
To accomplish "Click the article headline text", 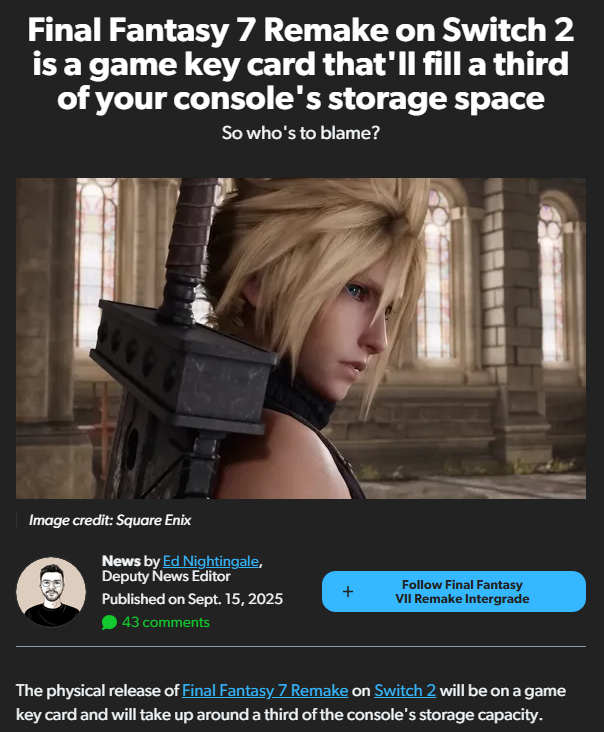I will pos(301,63).
